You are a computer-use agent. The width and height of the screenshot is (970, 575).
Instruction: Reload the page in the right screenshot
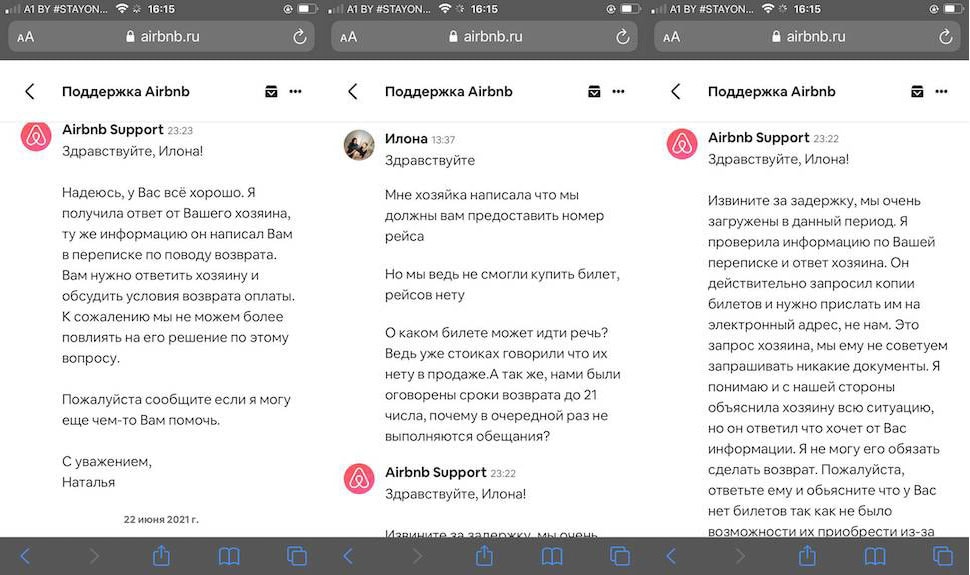[x=946, y=37]
